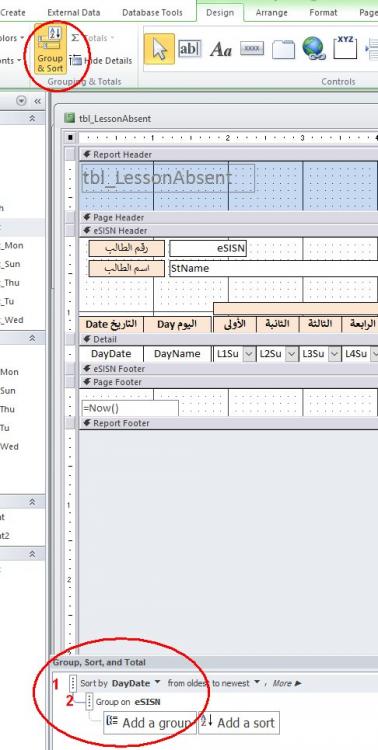Open the L1Su combo box arrow
378x750 pixels.
(x=249, y=354)
